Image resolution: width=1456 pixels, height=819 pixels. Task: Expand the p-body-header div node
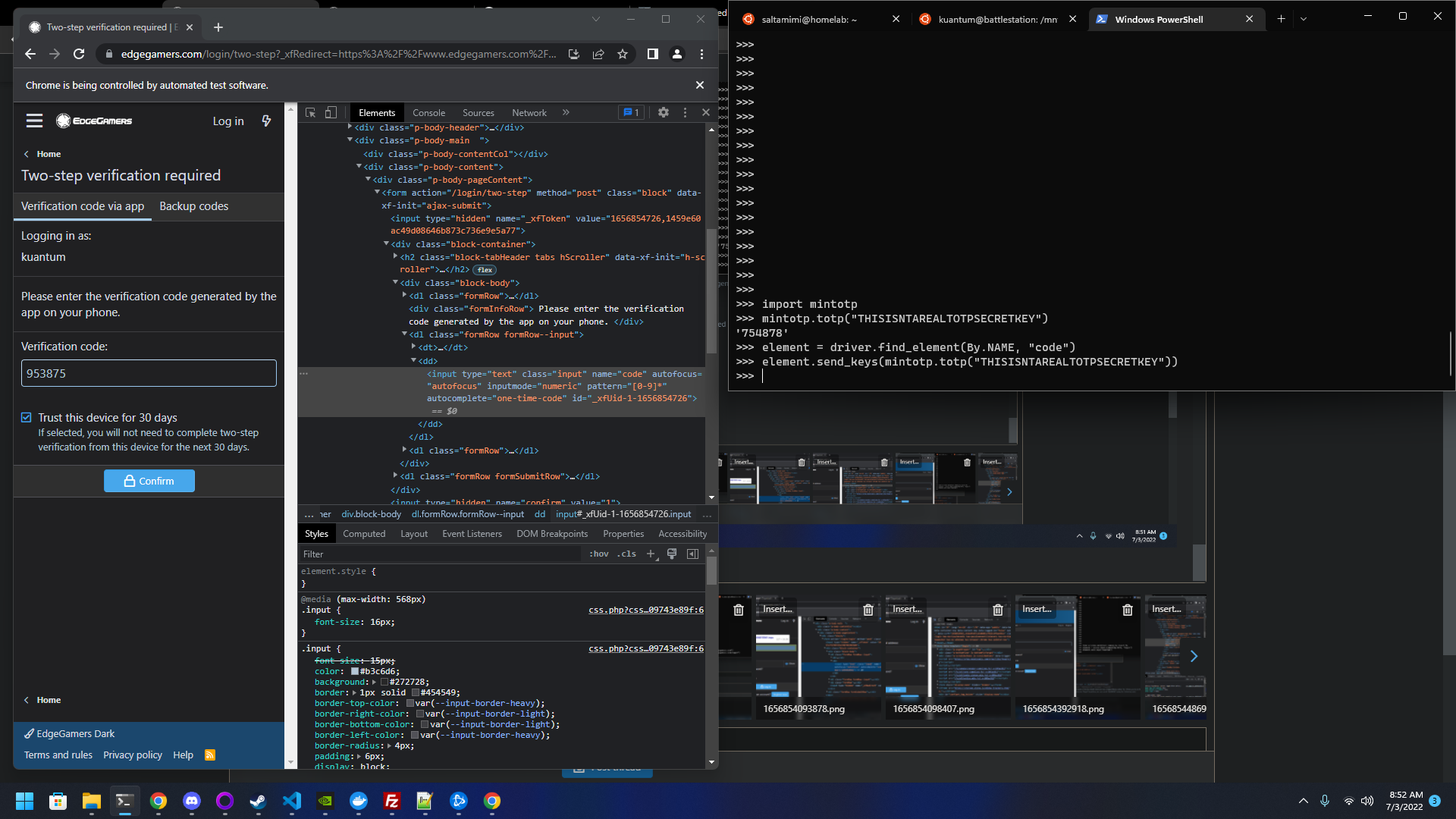point(350,127)
